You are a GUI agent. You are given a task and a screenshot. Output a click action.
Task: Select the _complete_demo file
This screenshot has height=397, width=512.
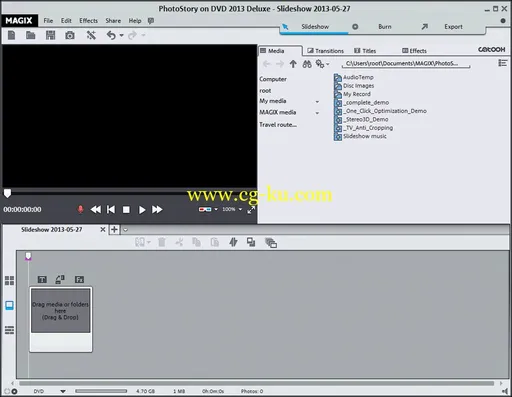click(x=362, y=102)
